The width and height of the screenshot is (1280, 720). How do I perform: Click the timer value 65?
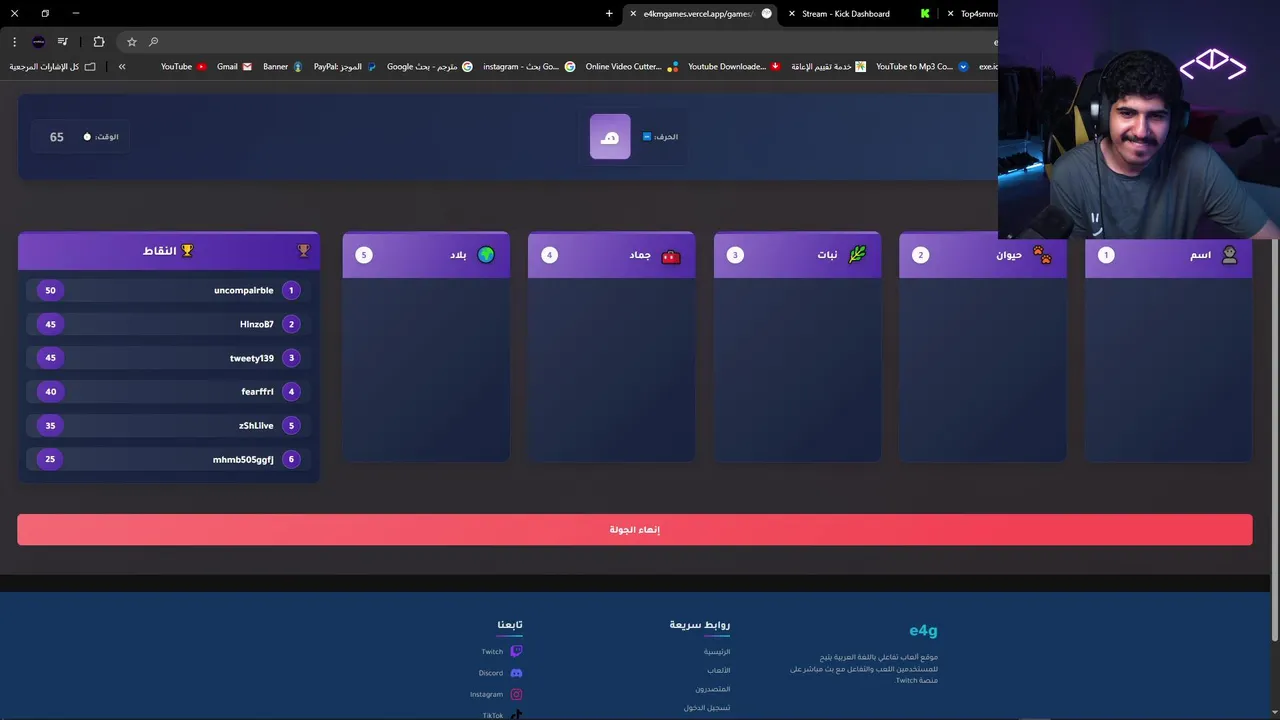point(57,137)
